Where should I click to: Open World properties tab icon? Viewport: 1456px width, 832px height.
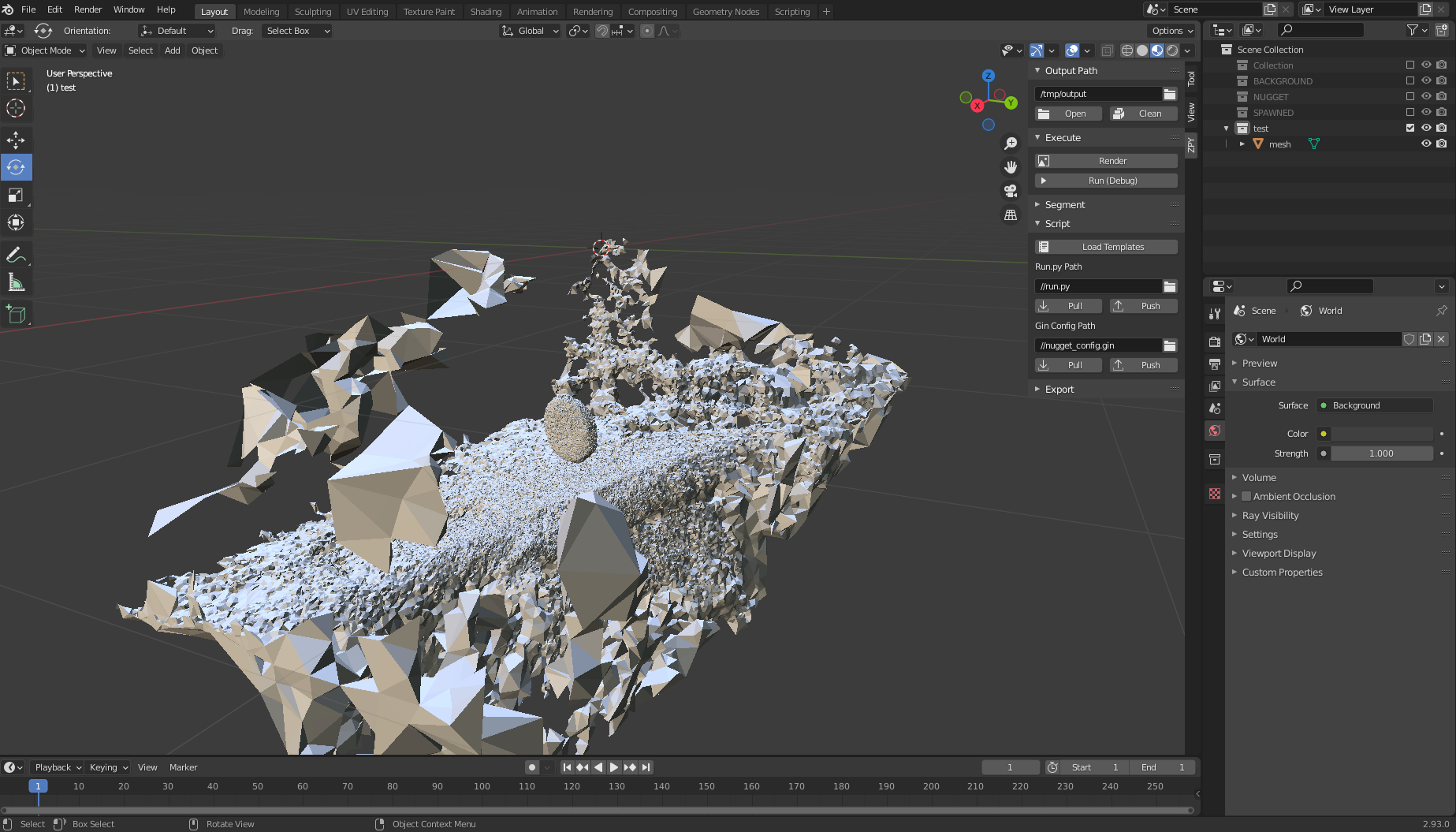pos(1215,431)
